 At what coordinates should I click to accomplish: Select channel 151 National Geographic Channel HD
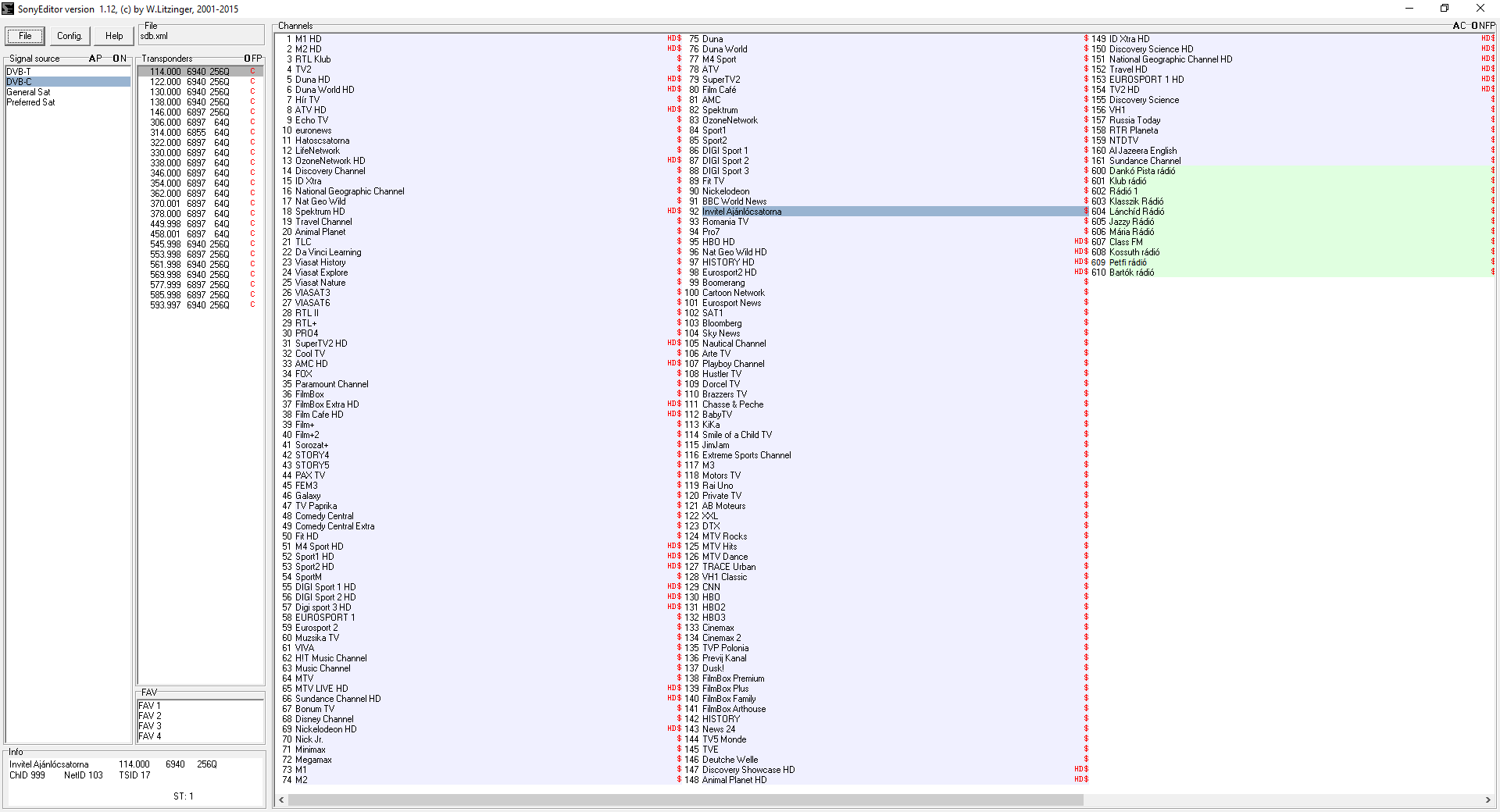coord(1292,59)
